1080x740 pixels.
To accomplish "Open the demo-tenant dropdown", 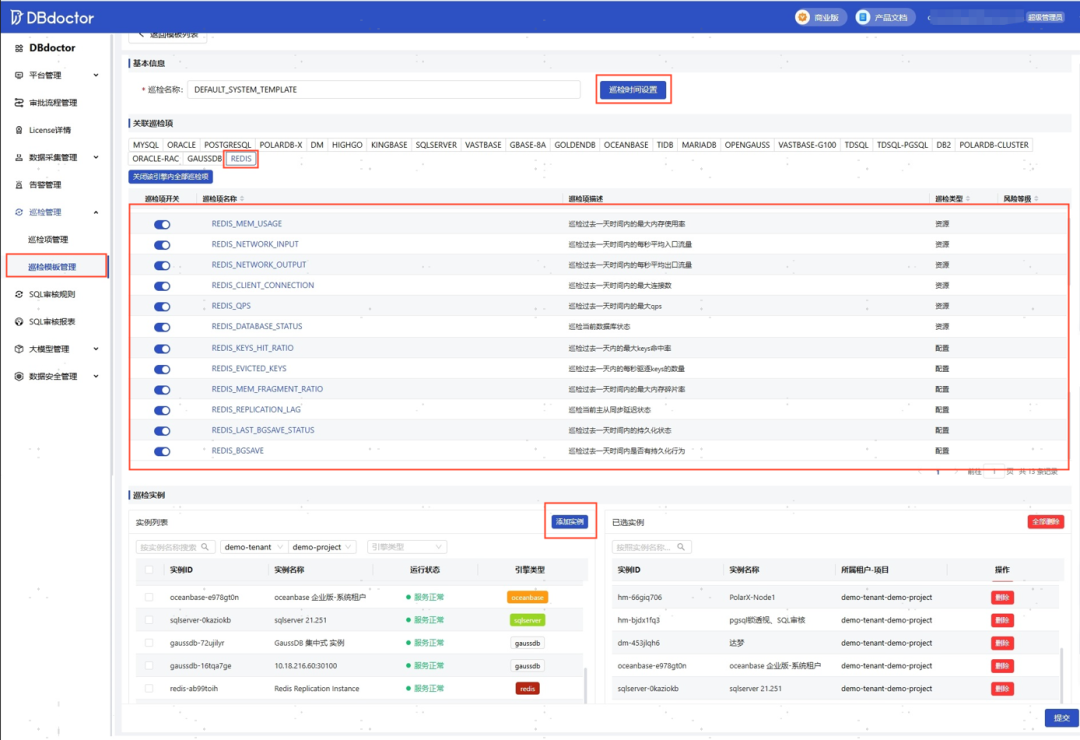I will (253, 547).
